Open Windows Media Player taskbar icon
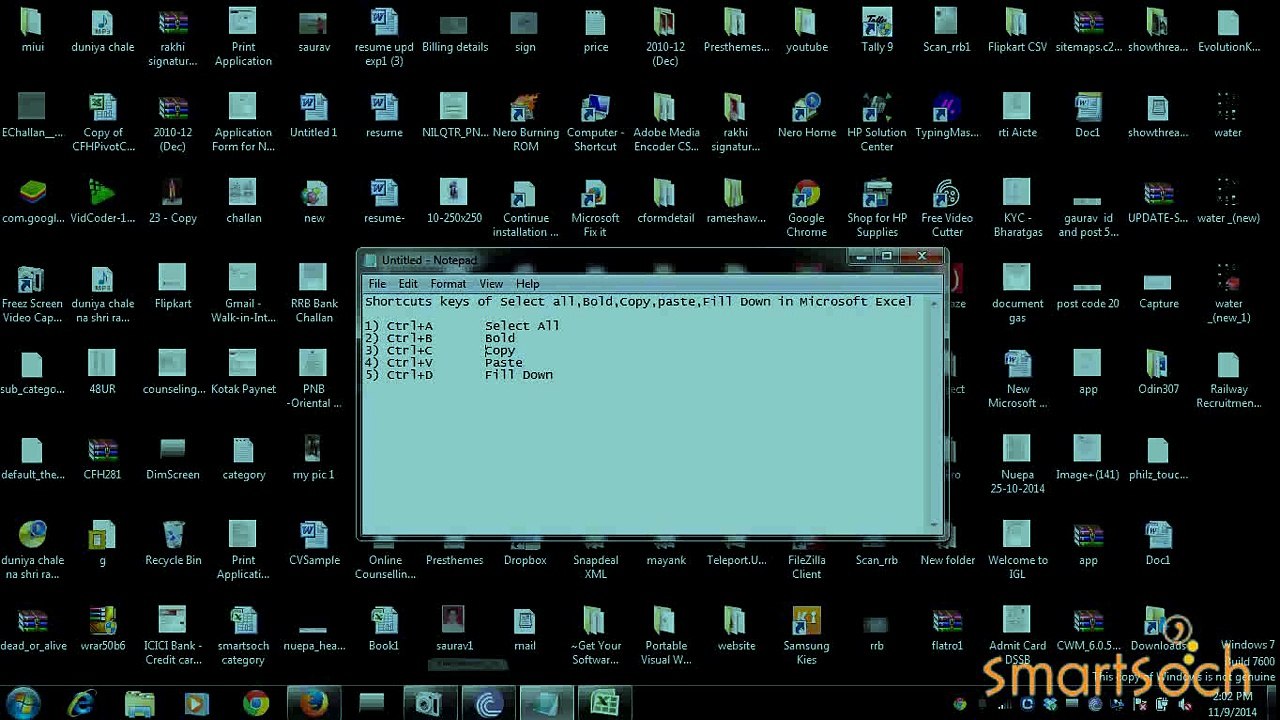The width and height of the screenshot is (1280, 720). [x=197, y=704]
